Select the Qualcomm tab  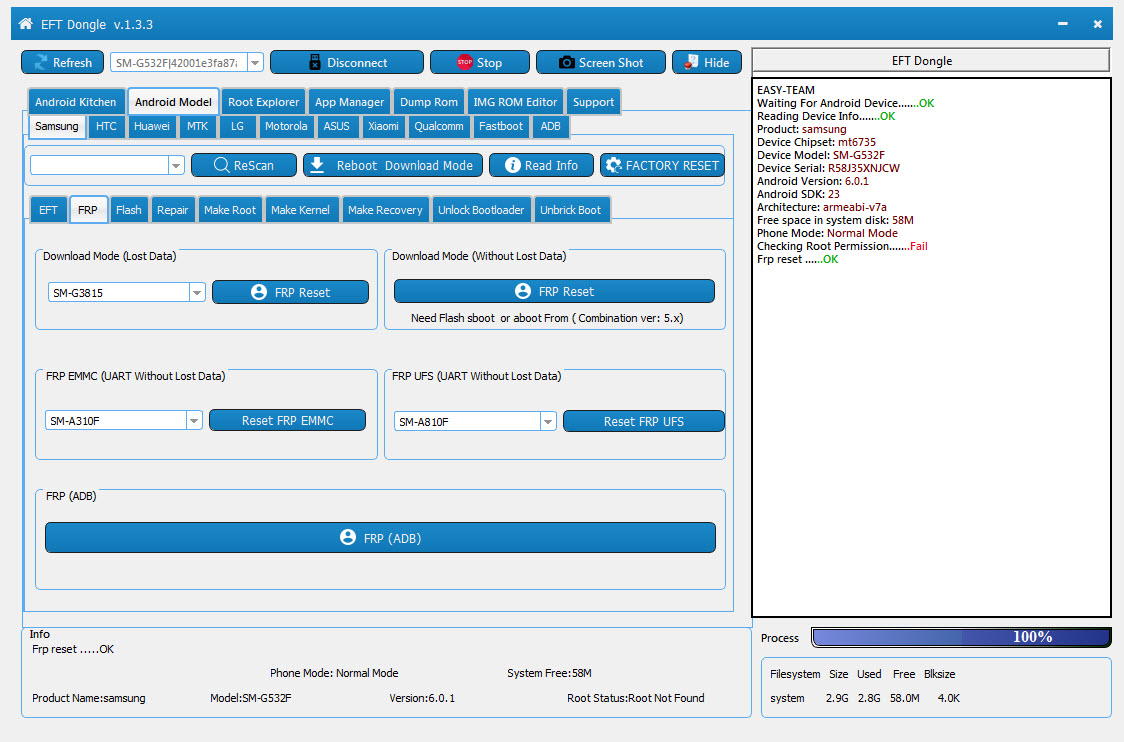click(x=439, y=126)
